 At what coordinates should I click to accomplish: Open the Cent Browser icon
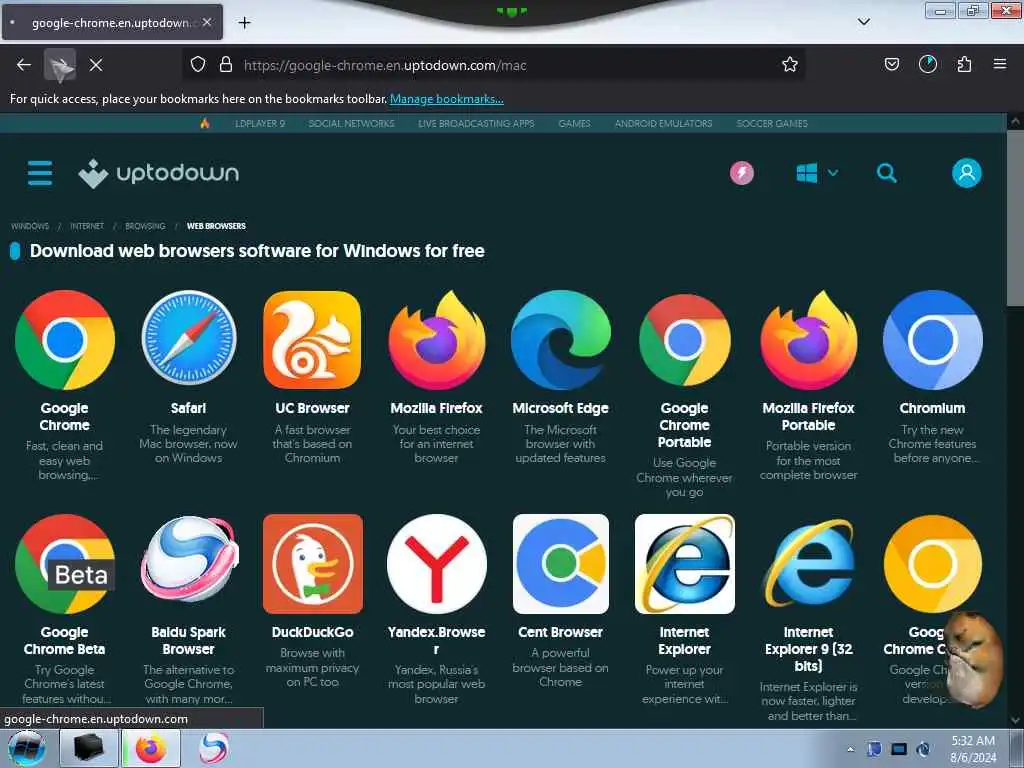(560, 564)
